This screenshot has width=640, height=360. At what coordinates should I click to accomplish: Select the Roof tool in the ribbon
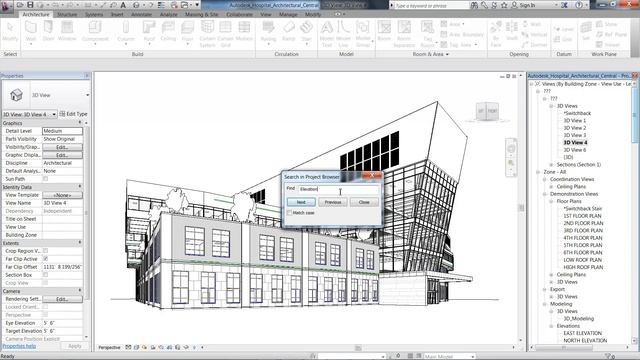tap(149, 32)
